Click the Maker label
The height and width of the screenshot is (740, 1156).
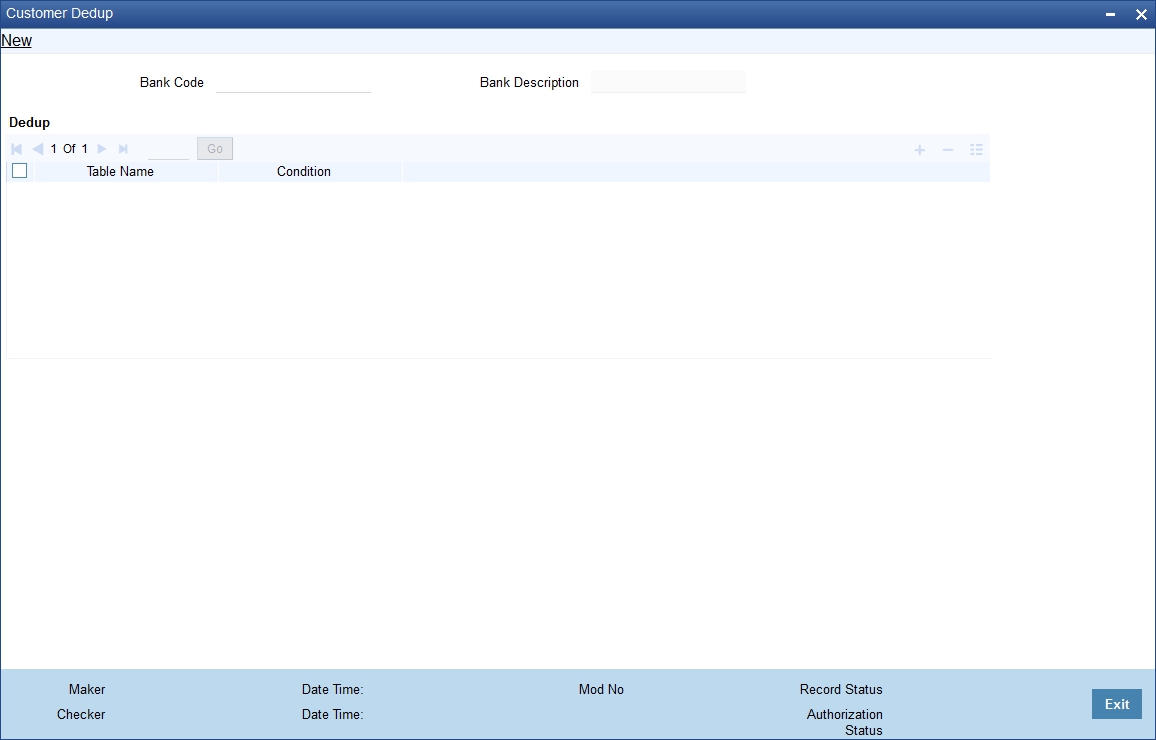pos(87,689)
